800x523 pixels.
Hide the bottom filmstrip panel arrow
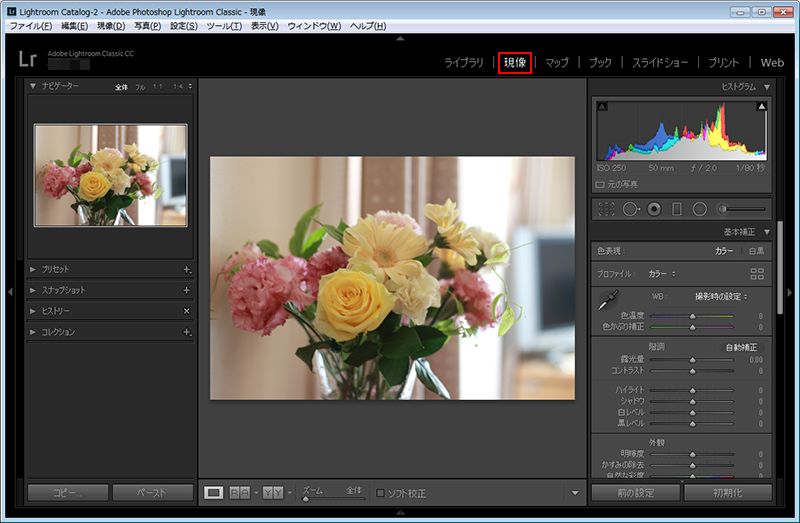(401, 512)
